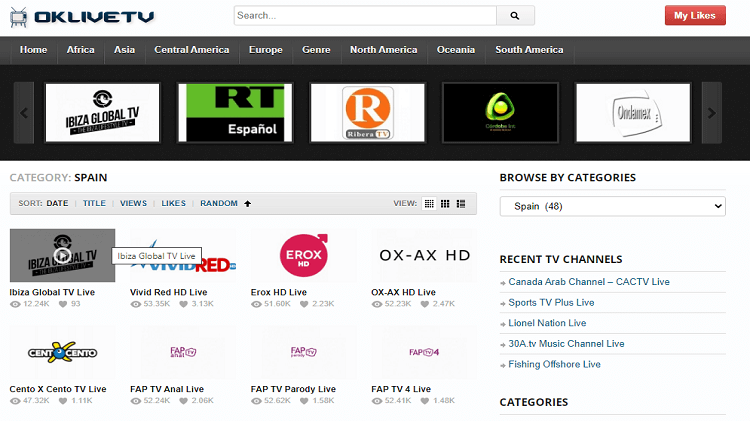Screen dimensions: 750x421
Task: Sort channels by Likes
Action: point(173,203)
